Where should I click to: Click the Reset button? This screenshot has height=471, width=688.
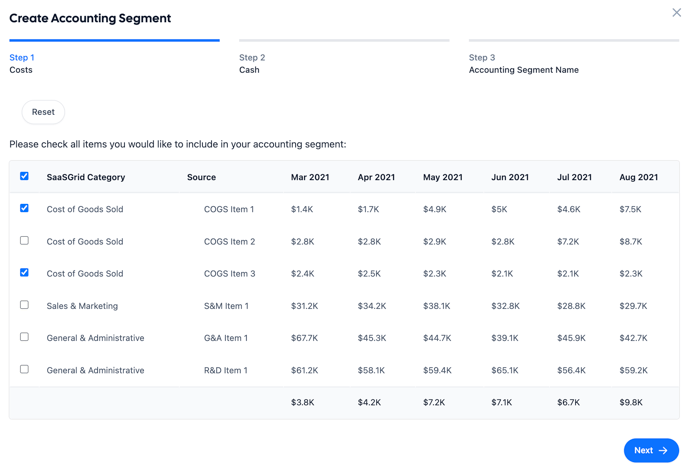(43, 112)
